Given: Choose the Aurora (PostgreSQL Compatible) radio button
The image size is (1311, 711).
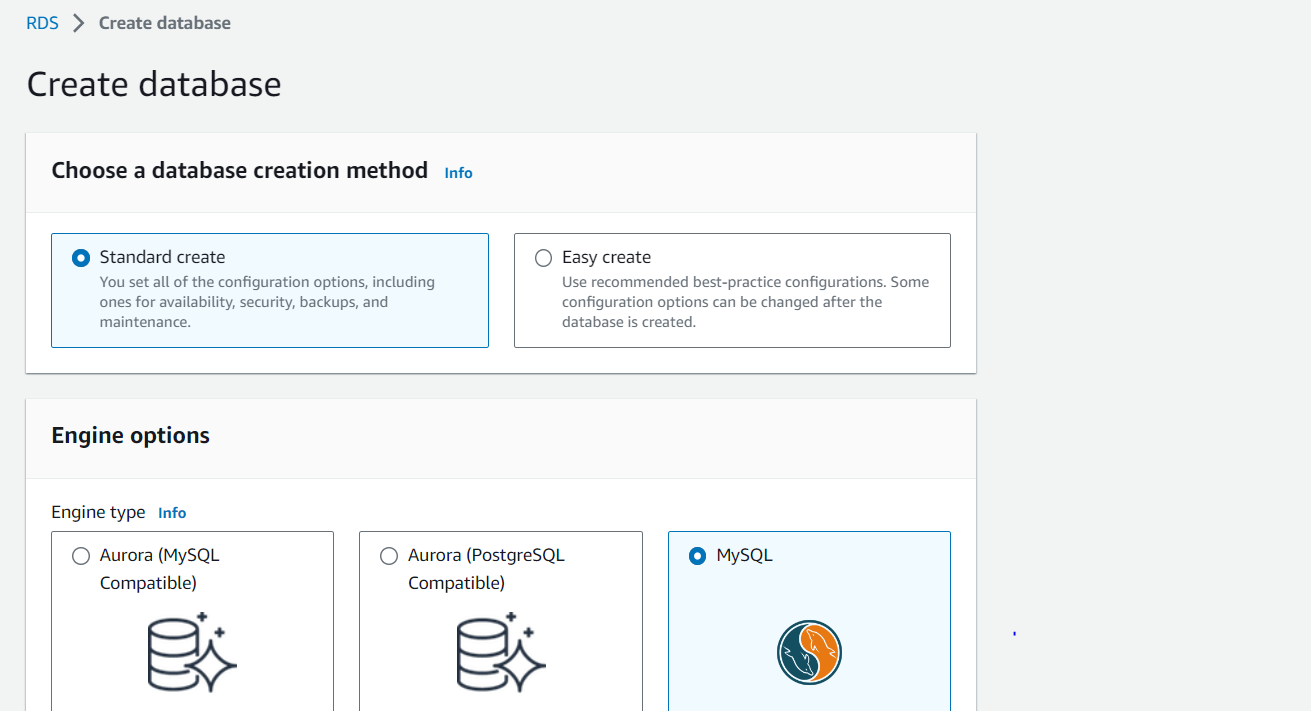Looking at the screenshot, I should click(x=389, y=556).
